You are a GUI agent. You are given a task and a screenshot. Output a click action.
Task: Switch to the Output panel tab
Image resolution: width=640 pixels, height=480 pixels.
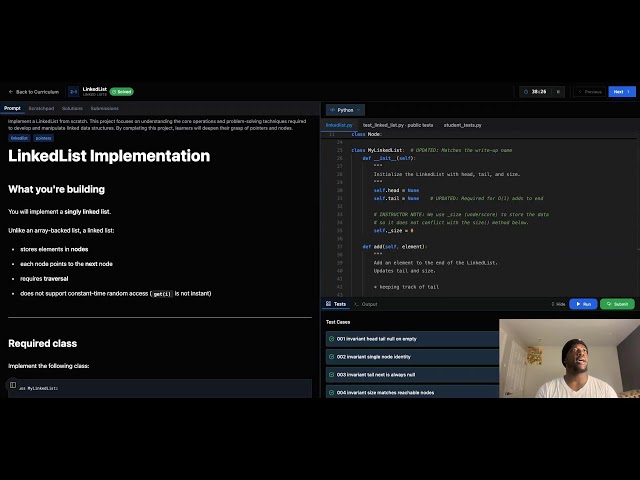366,304
